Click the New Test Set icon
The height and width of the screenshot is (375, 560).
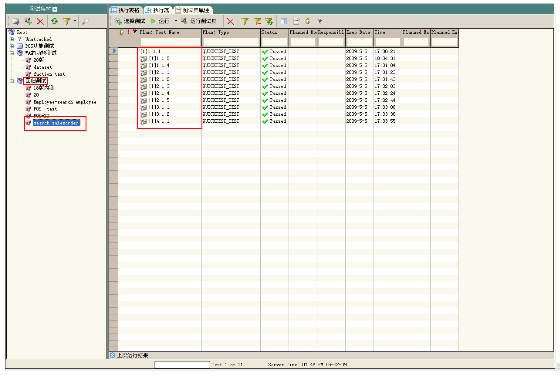[28, 21]
